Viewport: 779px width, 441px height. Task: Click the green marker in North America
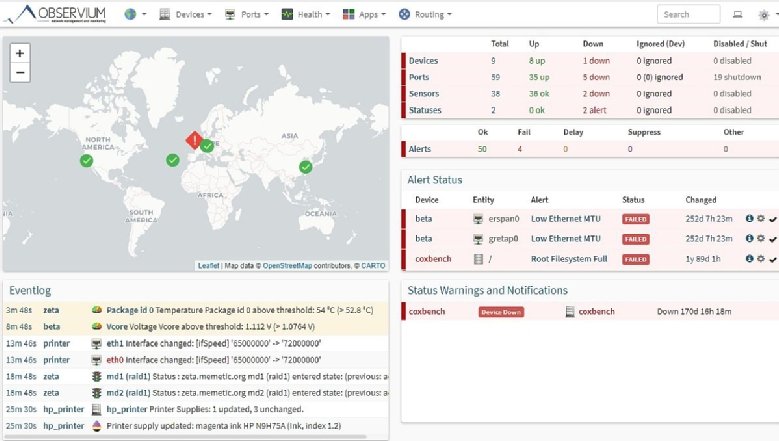coord(86,159)
